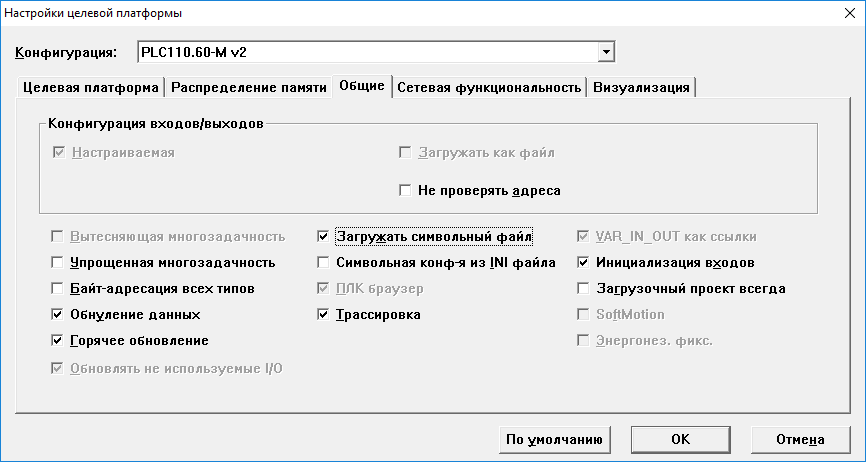Go to Сетевая функциональность tab
This screenshot has height=462, width=866.
click(489, 88)
